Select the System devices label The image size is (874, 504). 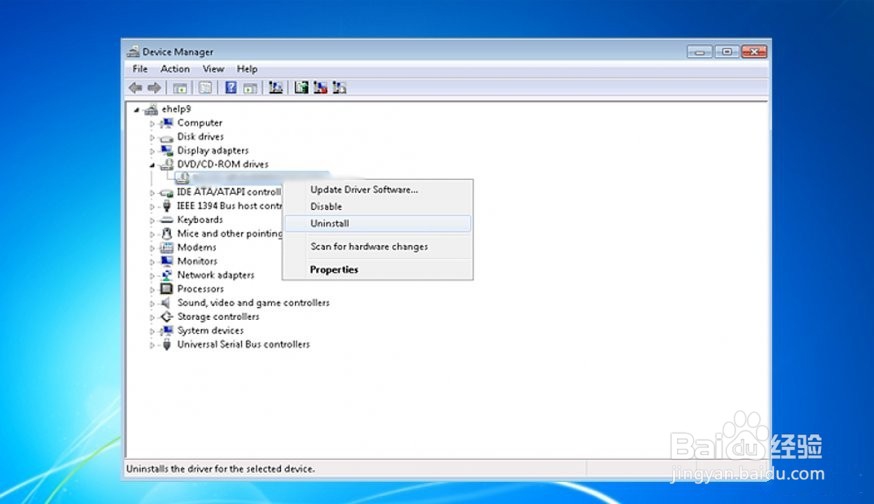tap(210, 331)
